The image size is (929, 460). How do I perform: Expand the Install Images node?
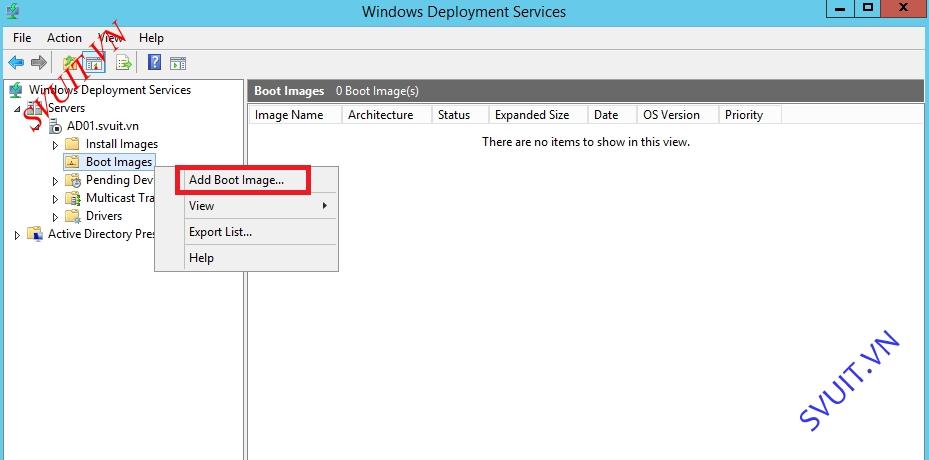tap(56, 145)
